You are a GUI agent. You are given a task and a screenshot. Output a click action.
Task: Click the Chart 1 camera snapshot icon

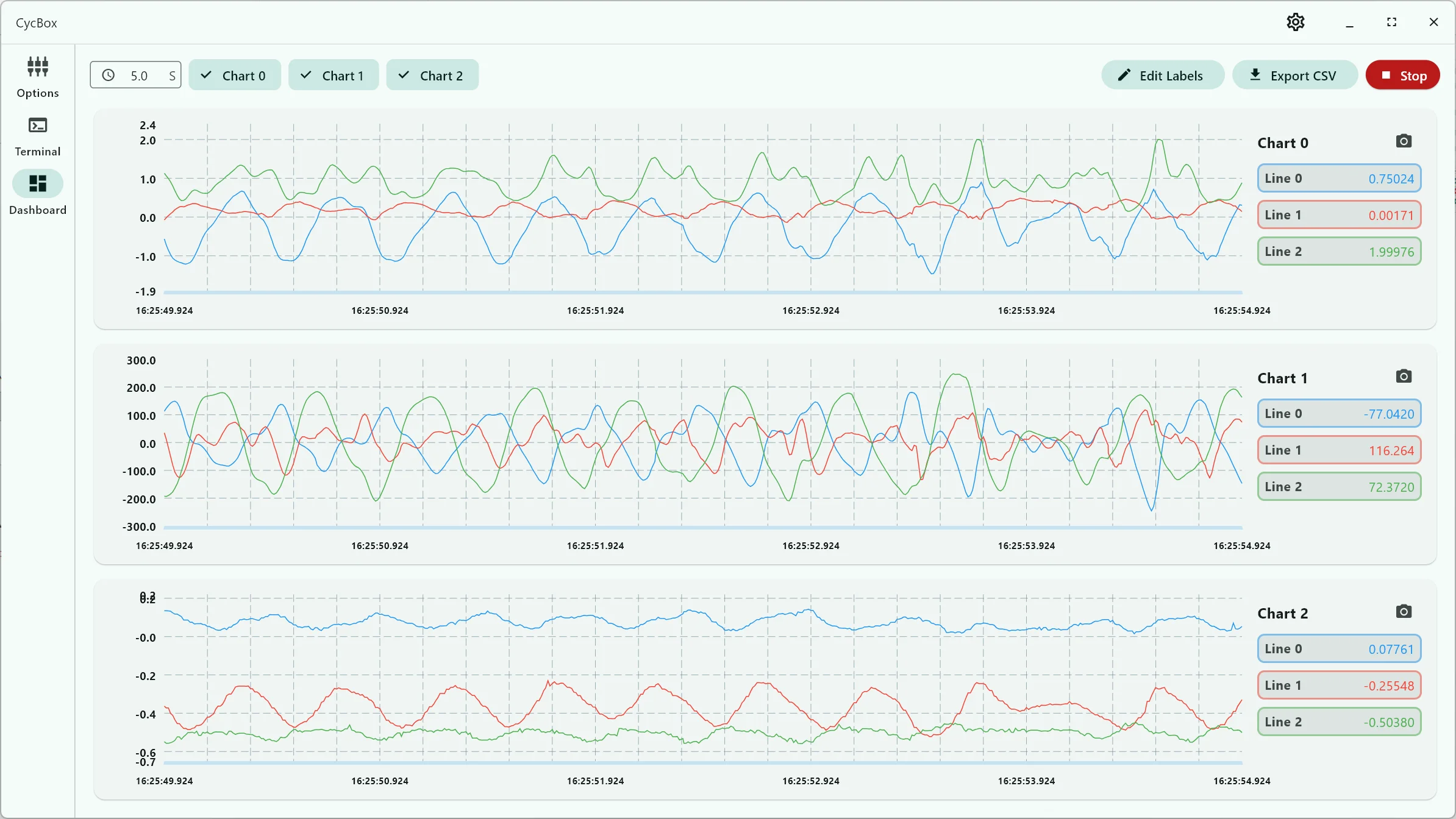(1404, 377)
